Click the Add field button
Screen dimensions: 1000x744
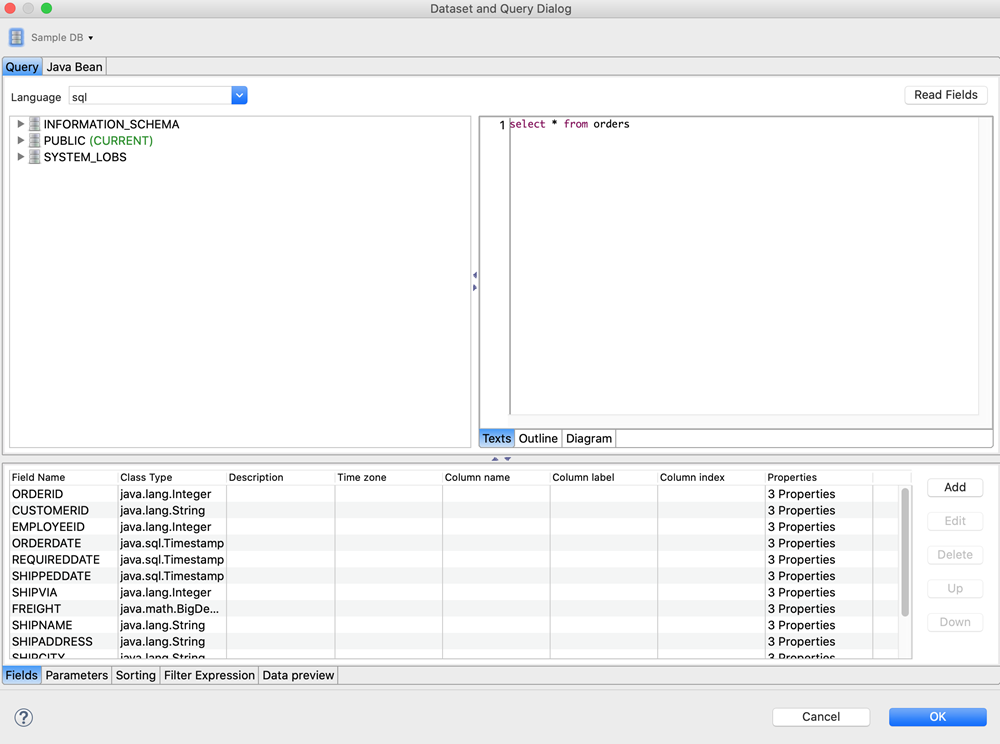tap(955, 488)
